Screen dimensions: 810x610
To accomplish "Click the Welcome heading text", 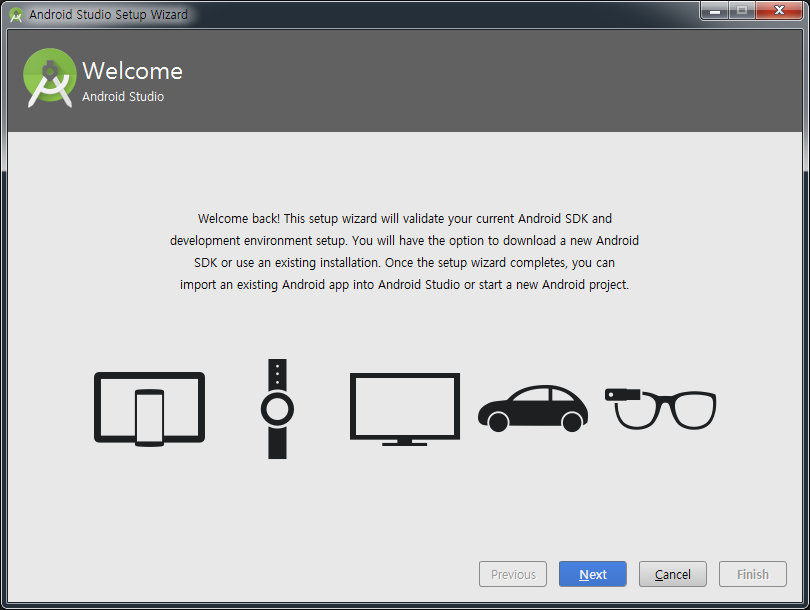I will click(x=132, y=71).
